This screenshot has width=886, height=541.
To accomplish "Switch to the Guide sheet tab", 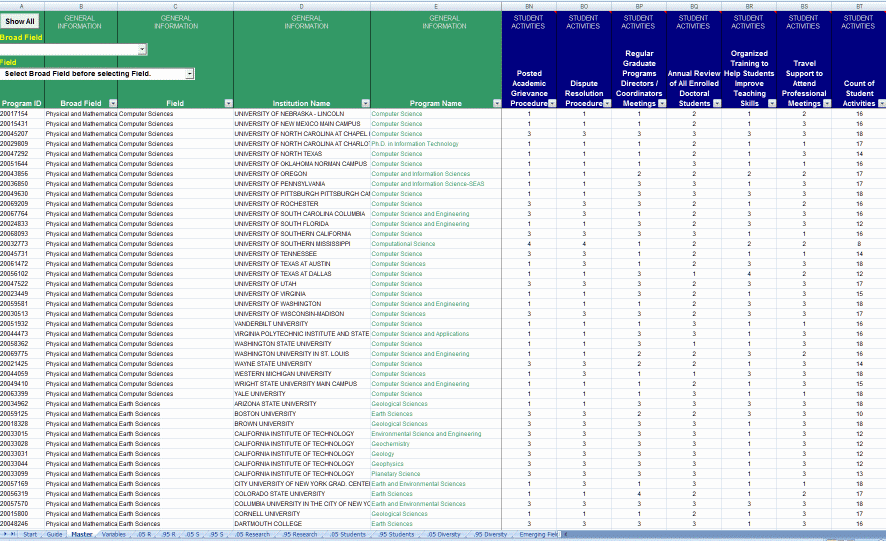I will (x=54, y=534).
